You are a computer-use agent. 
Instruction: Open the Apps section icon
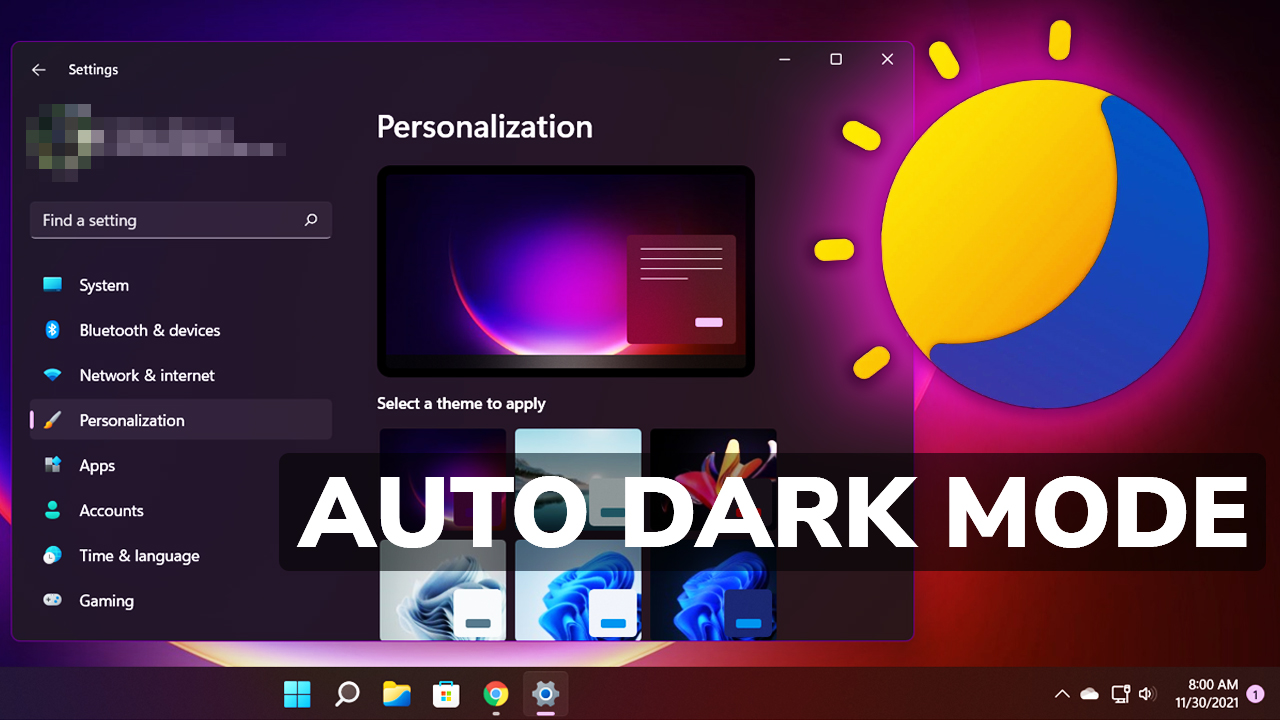(53, 465)
